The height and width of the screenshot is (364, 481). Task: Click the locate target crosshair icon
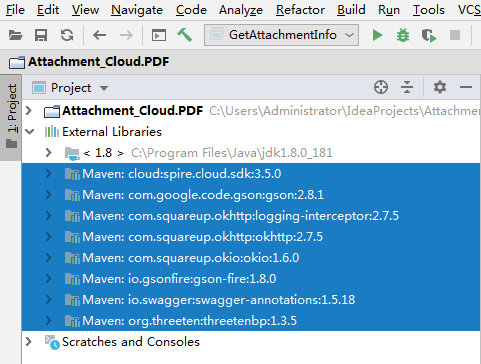coord(381,87)
